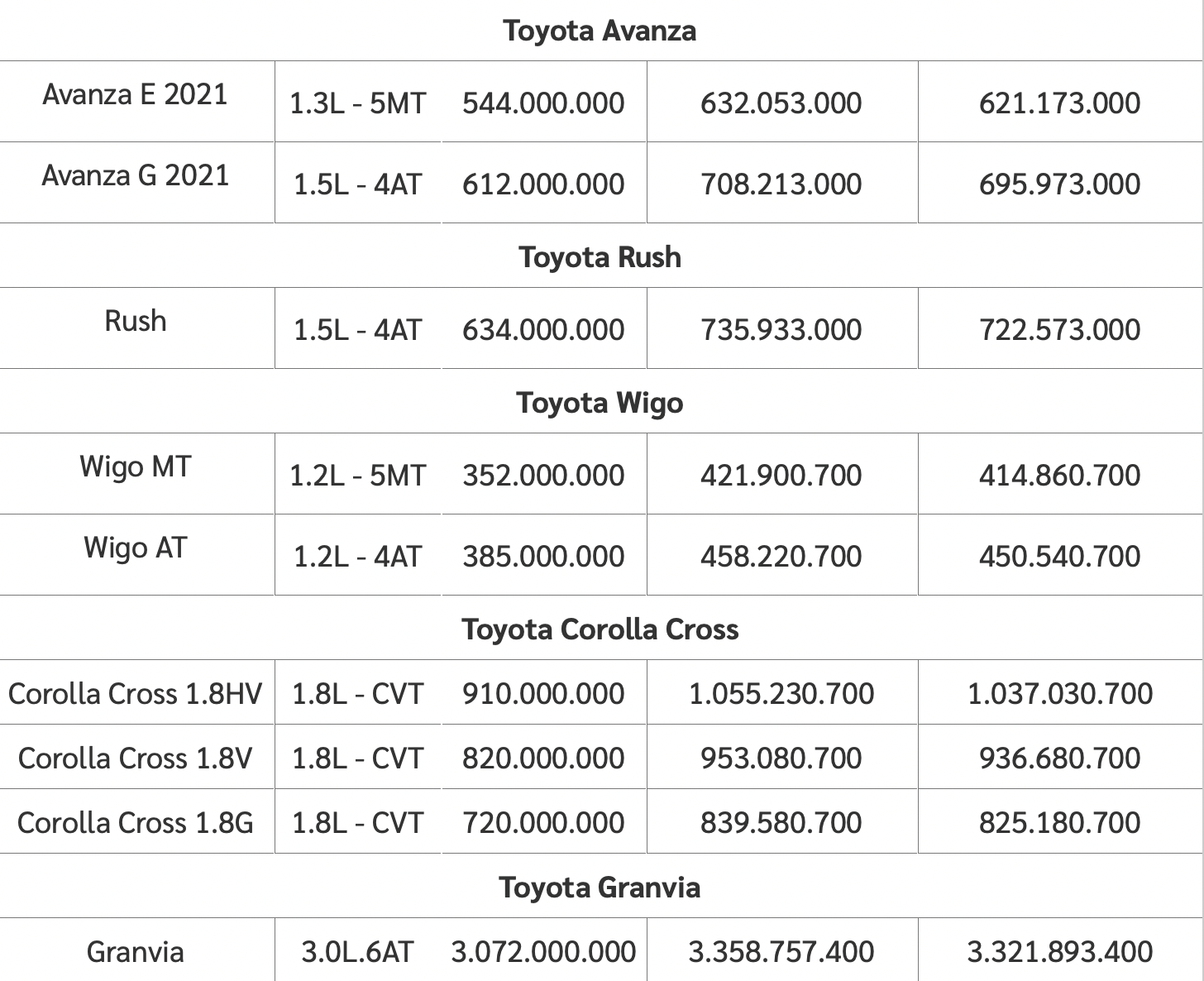Screen dimensions: 1204x981
Task: Click the Corolla Cross 1.8G model name
Action: pos(135,822)
